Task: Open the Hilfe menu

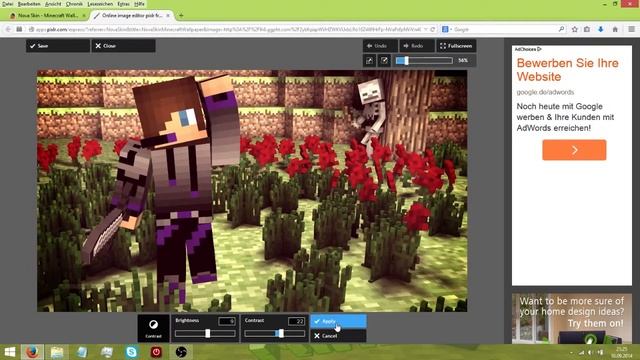Action: (139, 4)
